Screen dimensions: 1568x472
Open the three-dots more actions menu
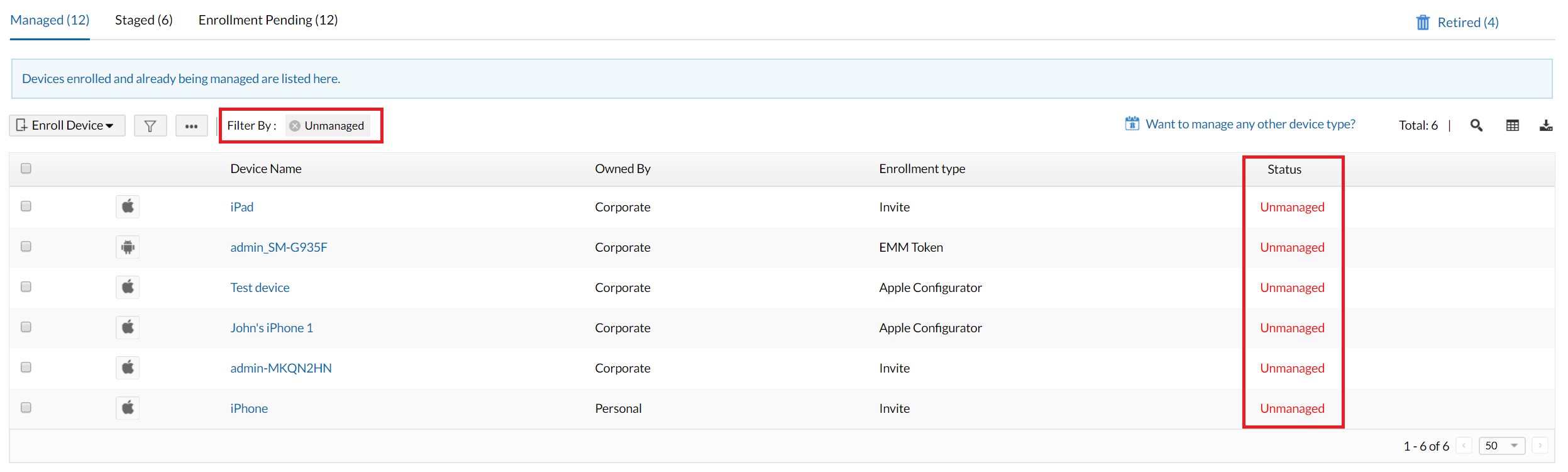click(x=192, y=126)
